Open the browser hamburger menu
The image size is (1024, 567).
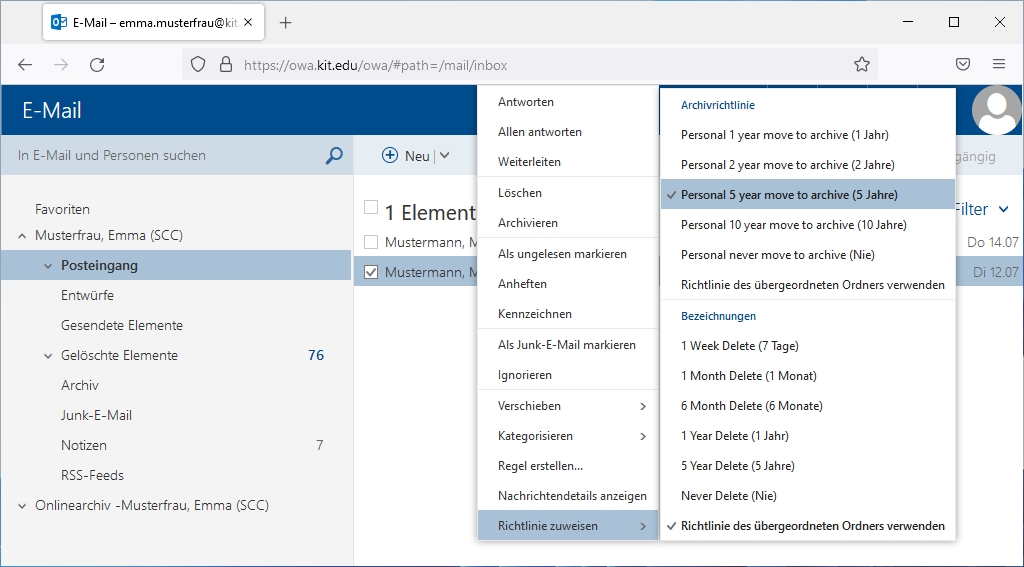(998, 65)
